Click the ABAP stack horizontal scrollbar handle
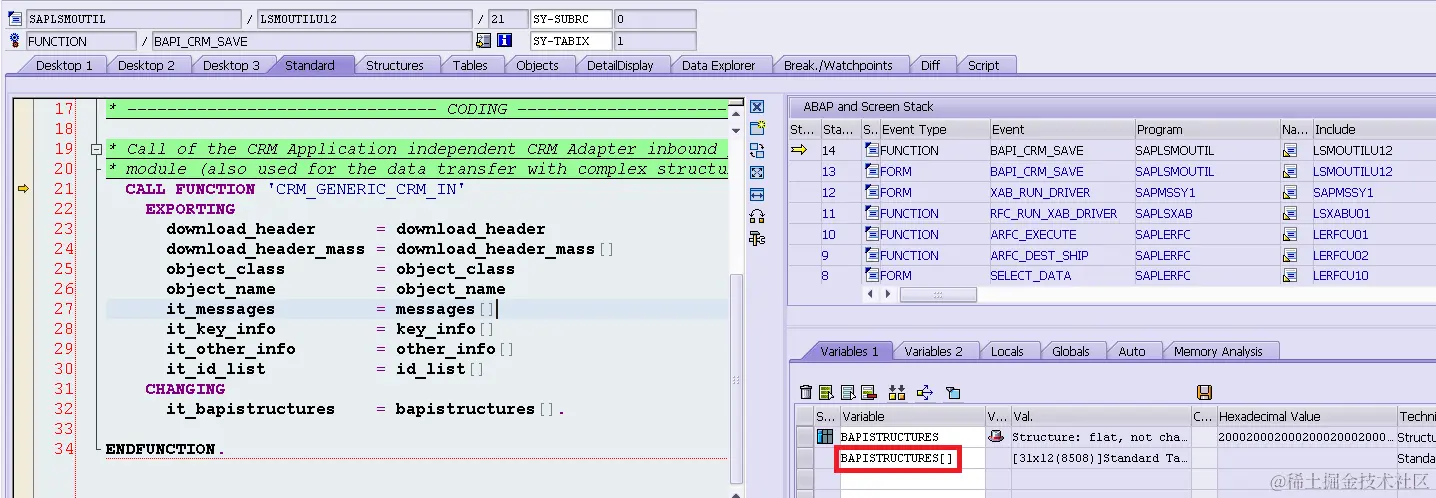Viewport: 1436px width, 498px height. click(x=938, y=295)
